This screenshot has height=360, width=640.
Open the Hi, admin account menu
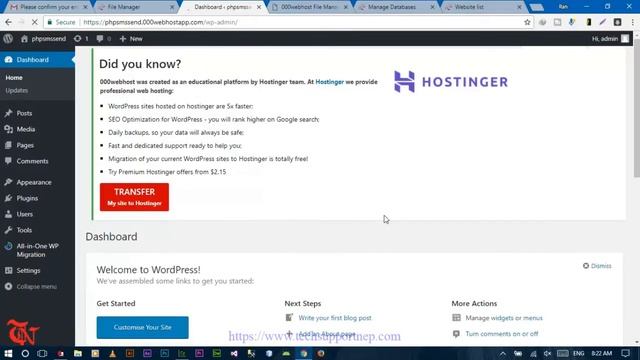(610, 39)
